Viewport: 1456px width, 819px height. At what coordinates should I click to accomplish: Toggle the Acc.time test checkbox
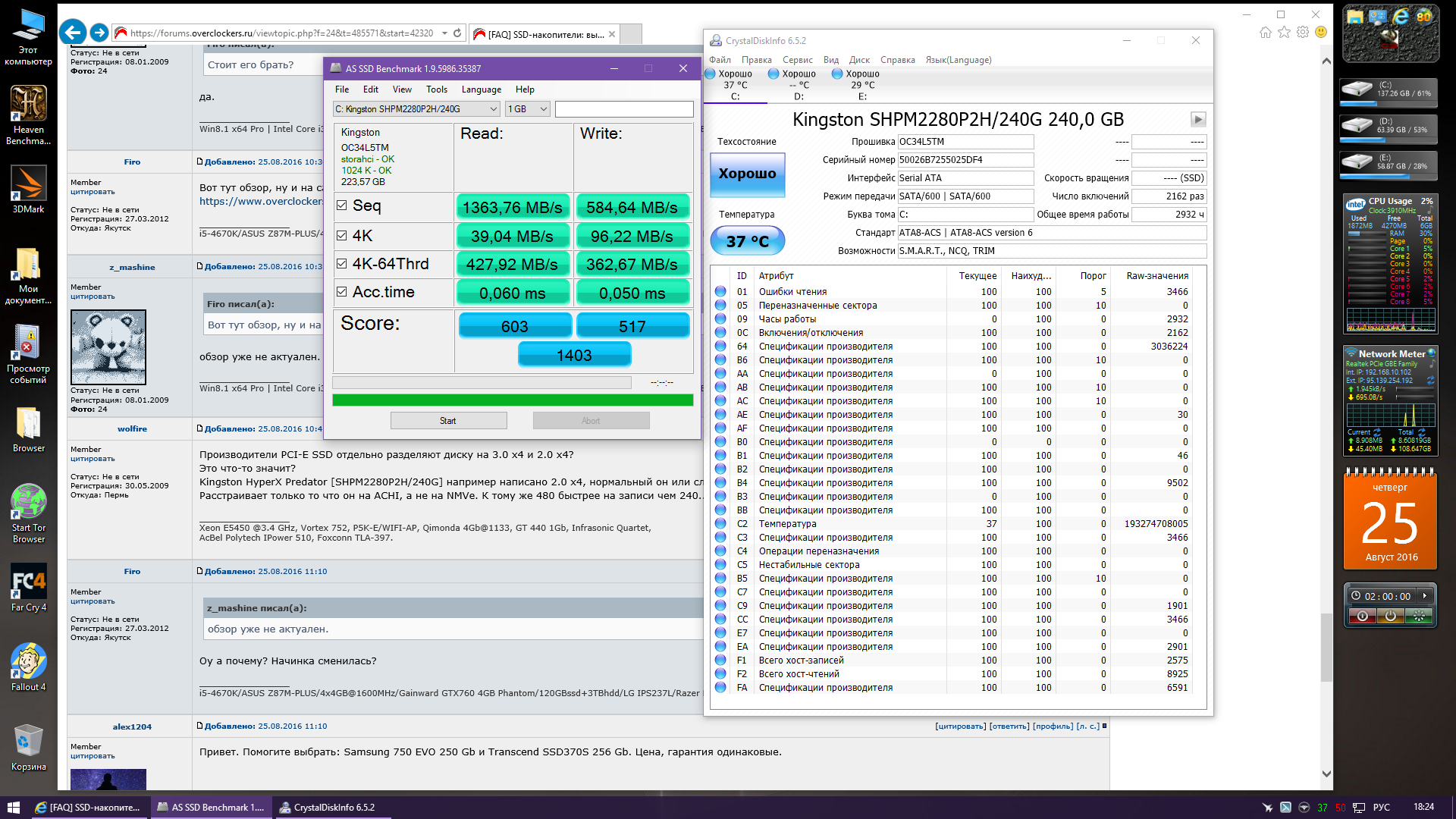pyautogui.click(x=342, y=292)
